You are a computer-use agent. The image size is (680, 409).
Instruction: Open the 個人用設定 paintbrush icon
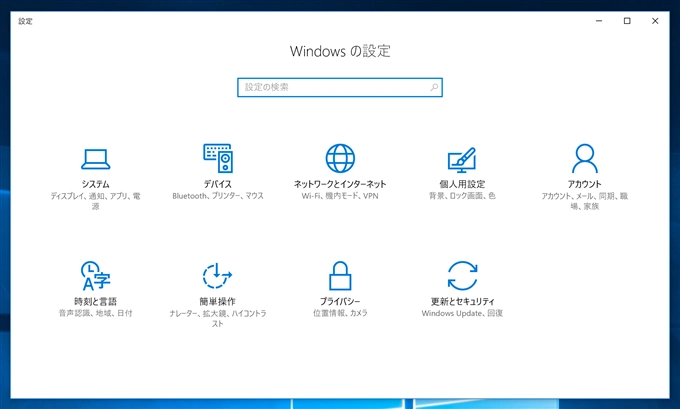coord(462,160)
